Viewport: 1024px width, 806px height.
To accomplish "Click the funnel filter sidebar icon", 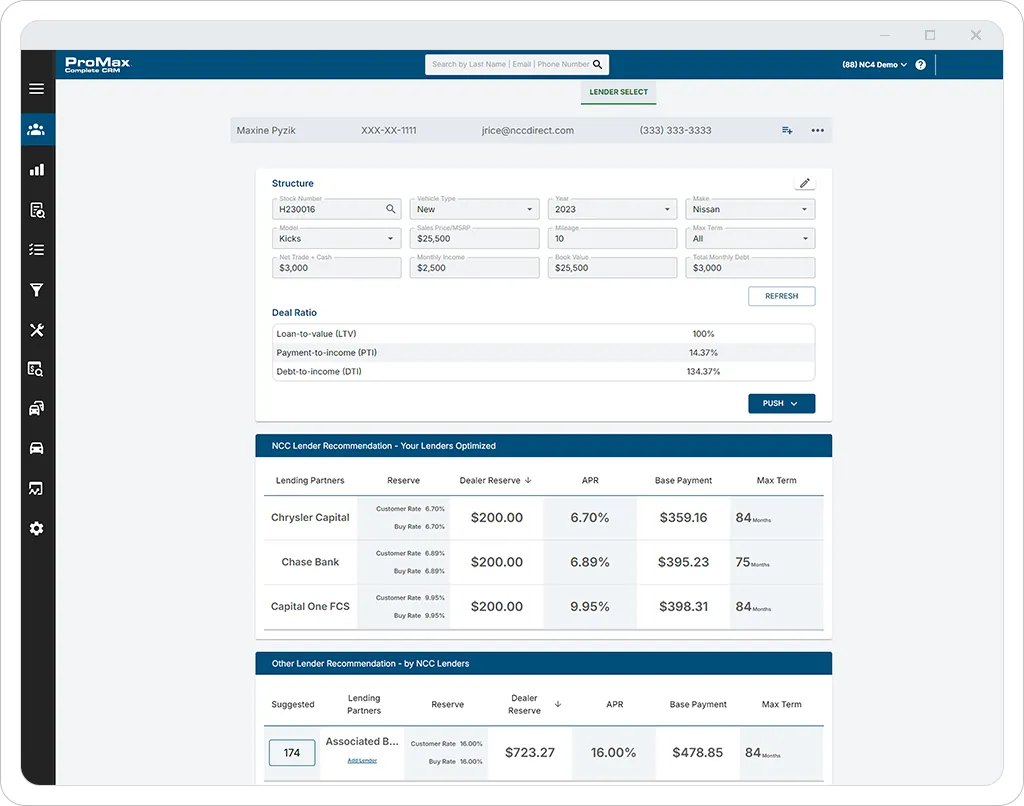I will [x=37, y=290].
